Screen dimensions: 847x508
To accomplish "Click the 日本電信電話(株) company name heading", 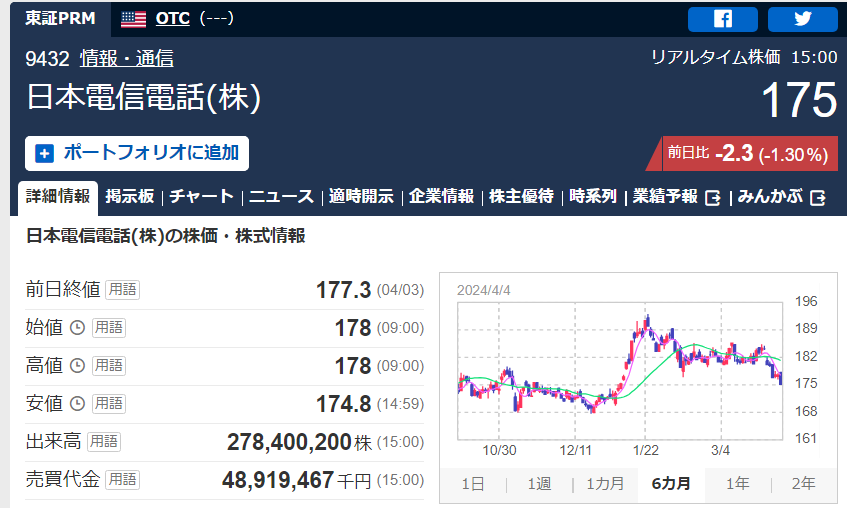I will pos(144,98).
